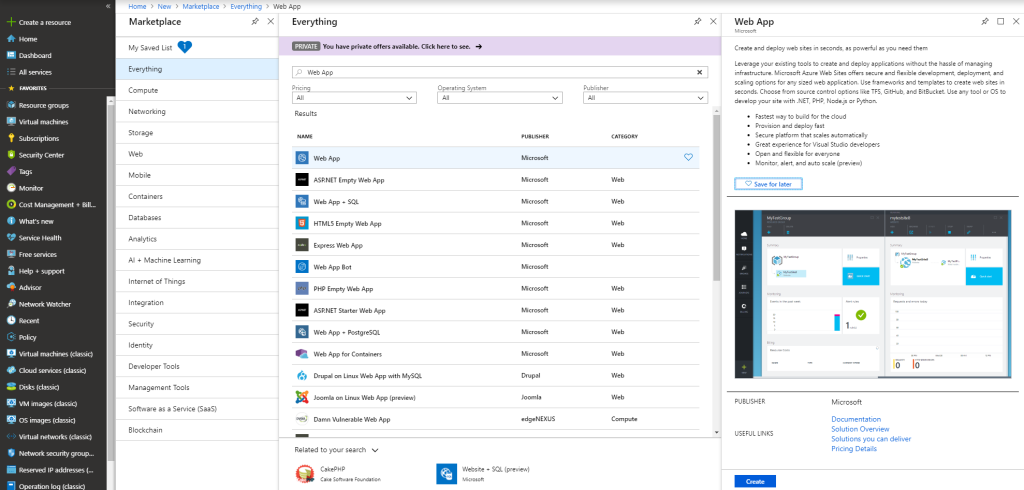1024x490 pixels.
Task: Open Home from the sidebar icon
Action: pos(10,39)
